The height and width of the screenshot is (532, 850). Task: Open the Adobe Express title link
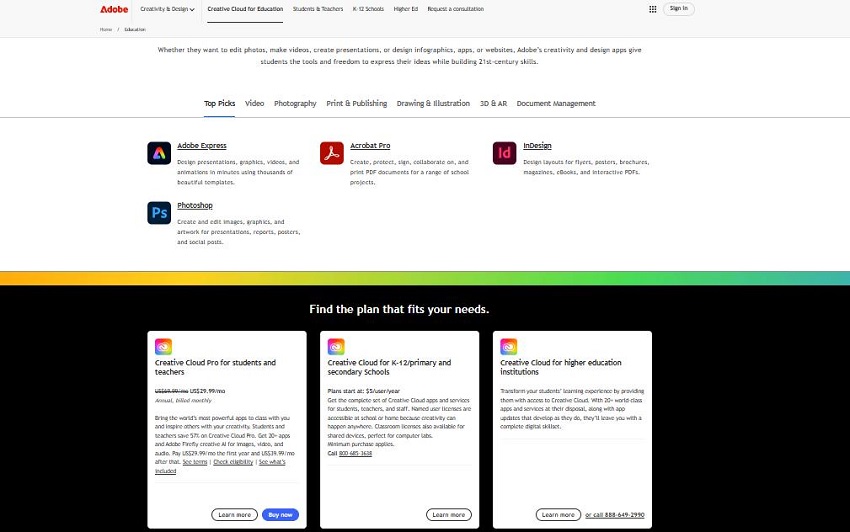click(x=202, y=145)
